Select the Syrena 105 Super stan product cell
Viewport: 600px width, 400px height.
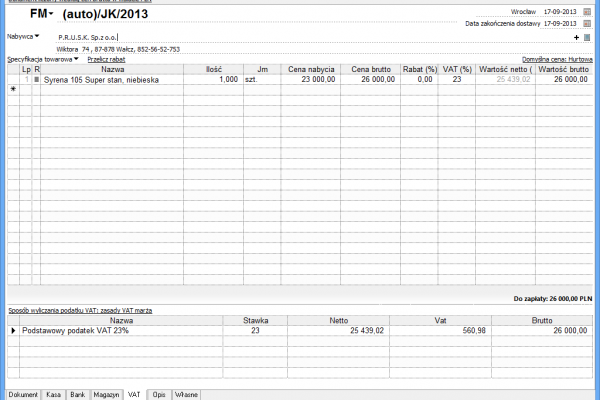click(x=112, y=78)
